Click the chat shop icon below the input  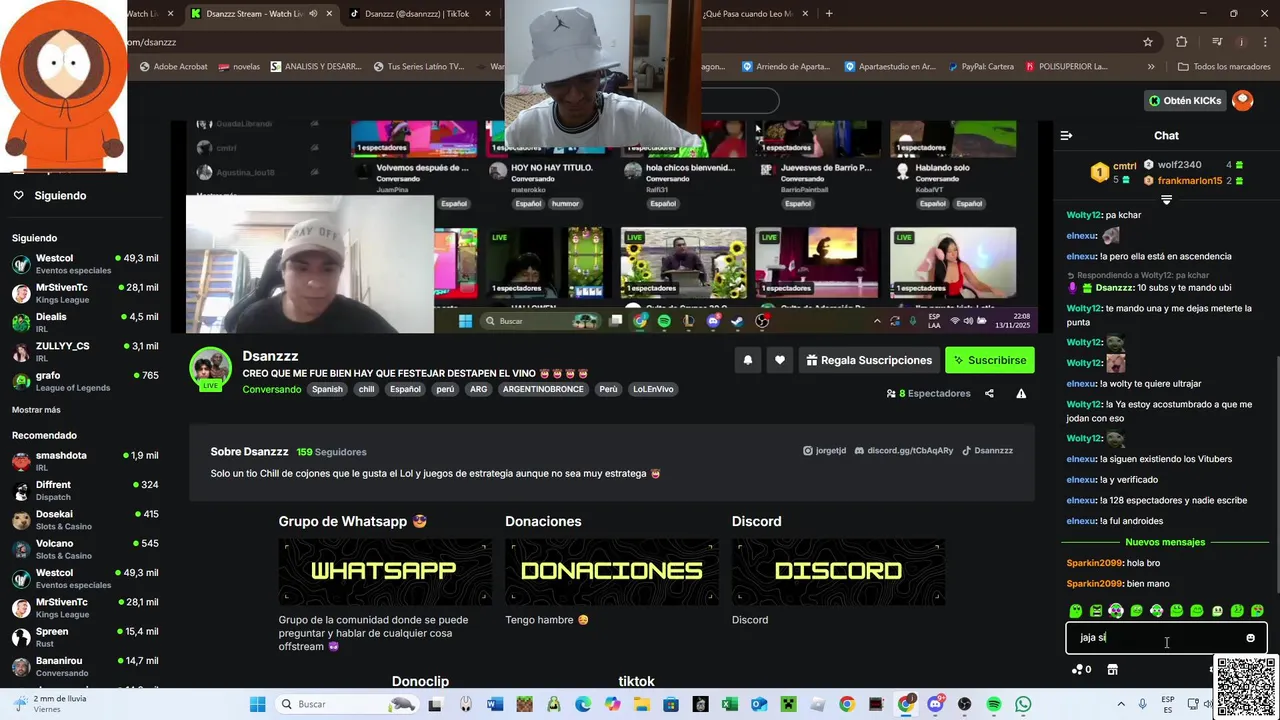click(1112, 669)
